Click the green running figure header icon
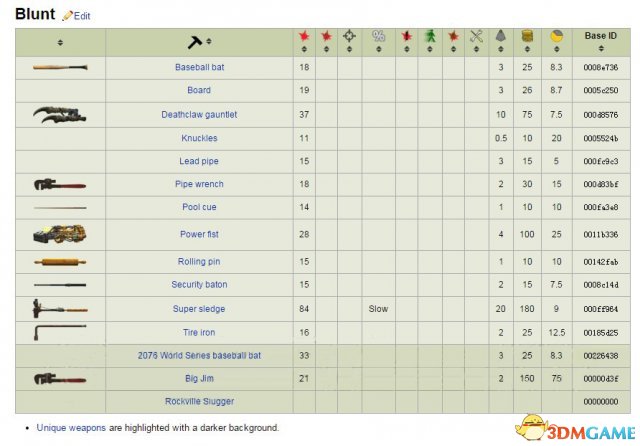 click(x=429, y=36)
